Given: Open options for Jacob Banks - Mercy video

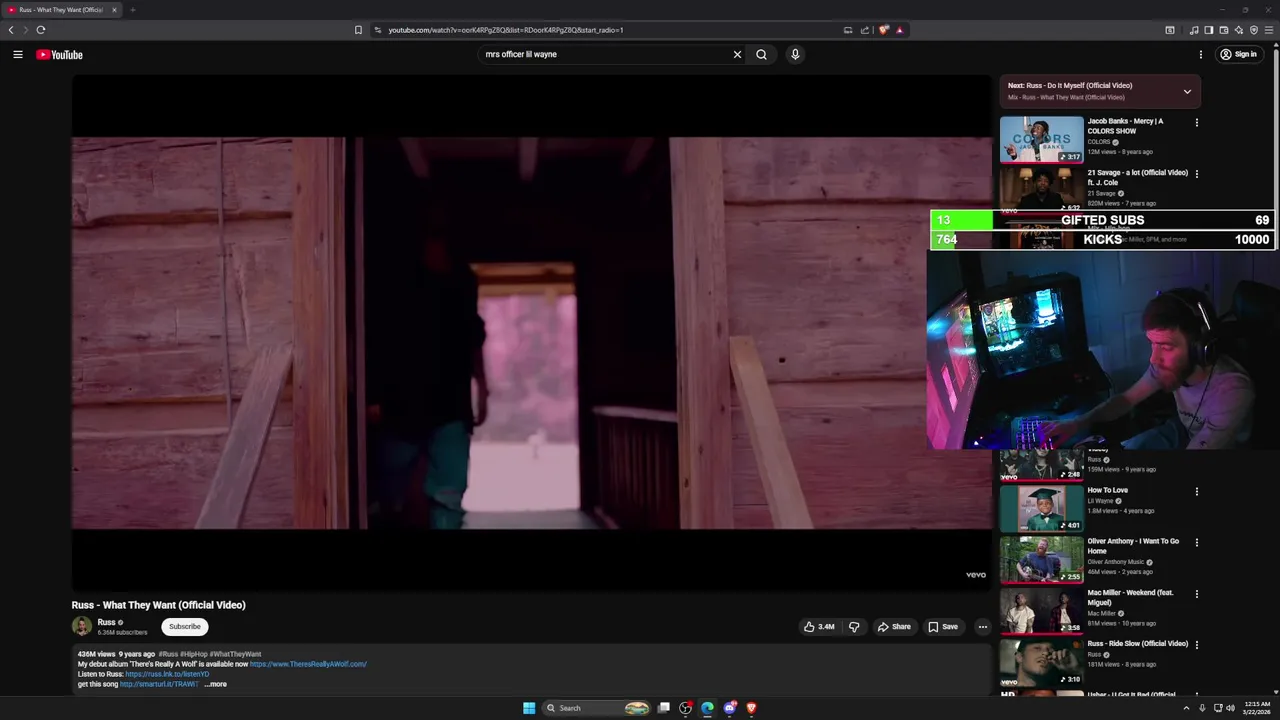Looking at the screenshot, I should pyautogui.click(x=1197, y=122).
